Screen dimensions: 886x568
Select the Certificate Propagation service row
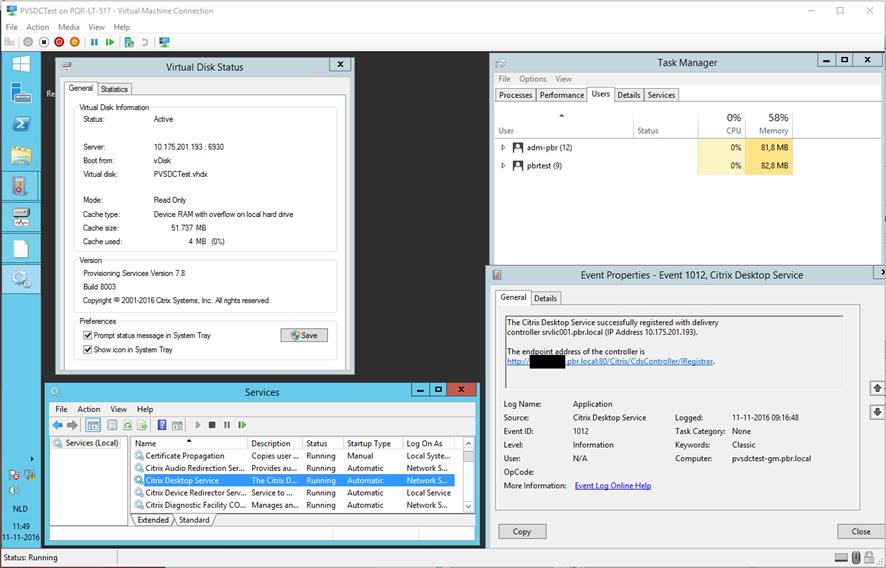[293, 456]
